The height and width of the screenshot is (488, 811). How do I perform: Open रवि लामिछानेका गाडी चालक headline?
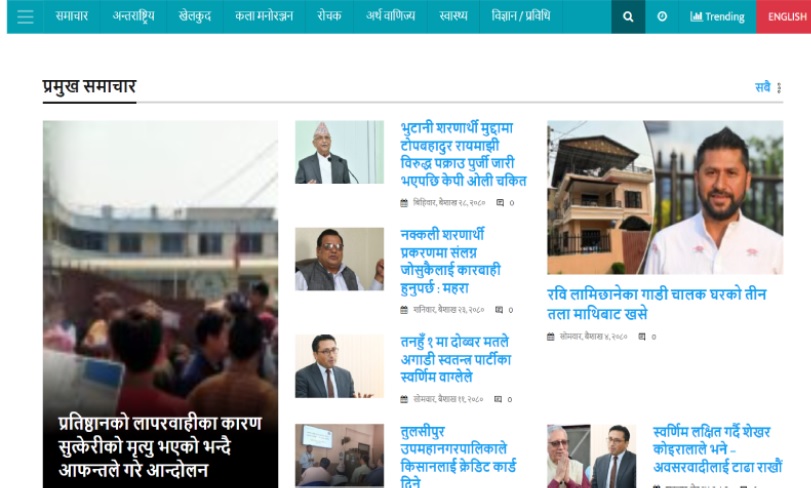point(656,303)
